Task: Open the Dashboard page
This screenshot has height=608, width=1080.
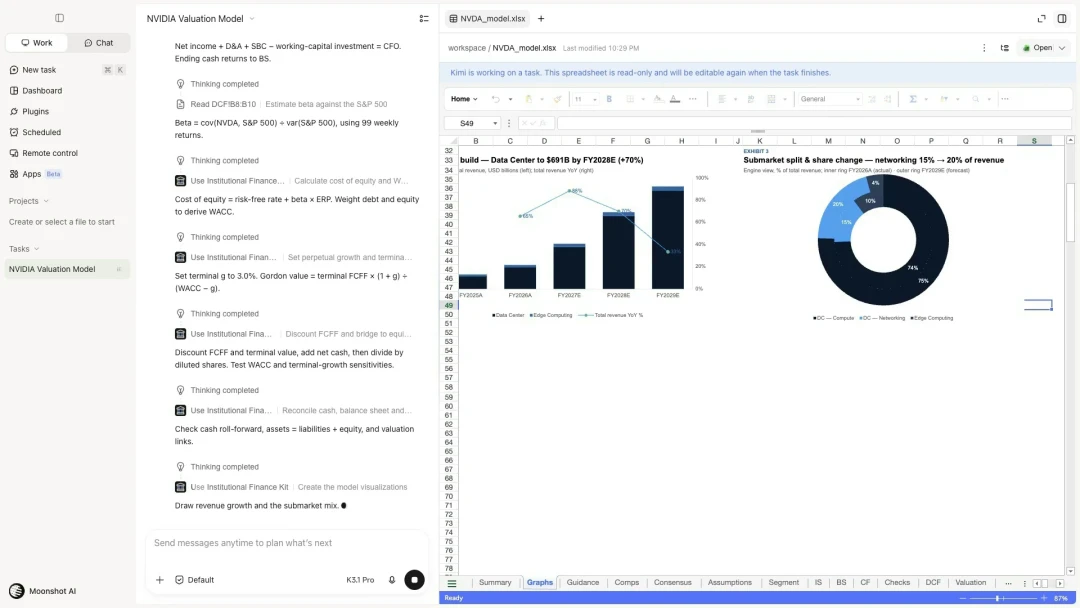Action: (x=42, y=91)
